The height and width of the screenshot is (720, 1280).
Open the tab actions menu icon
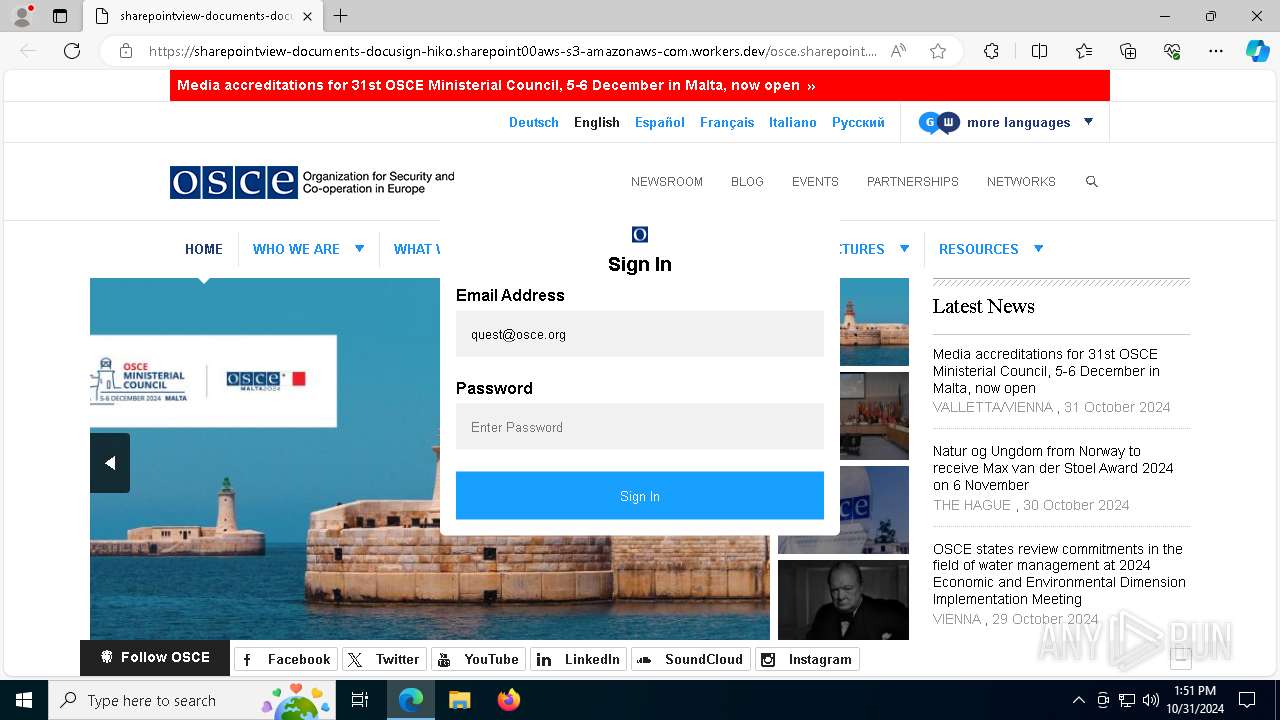coord(60,16)
